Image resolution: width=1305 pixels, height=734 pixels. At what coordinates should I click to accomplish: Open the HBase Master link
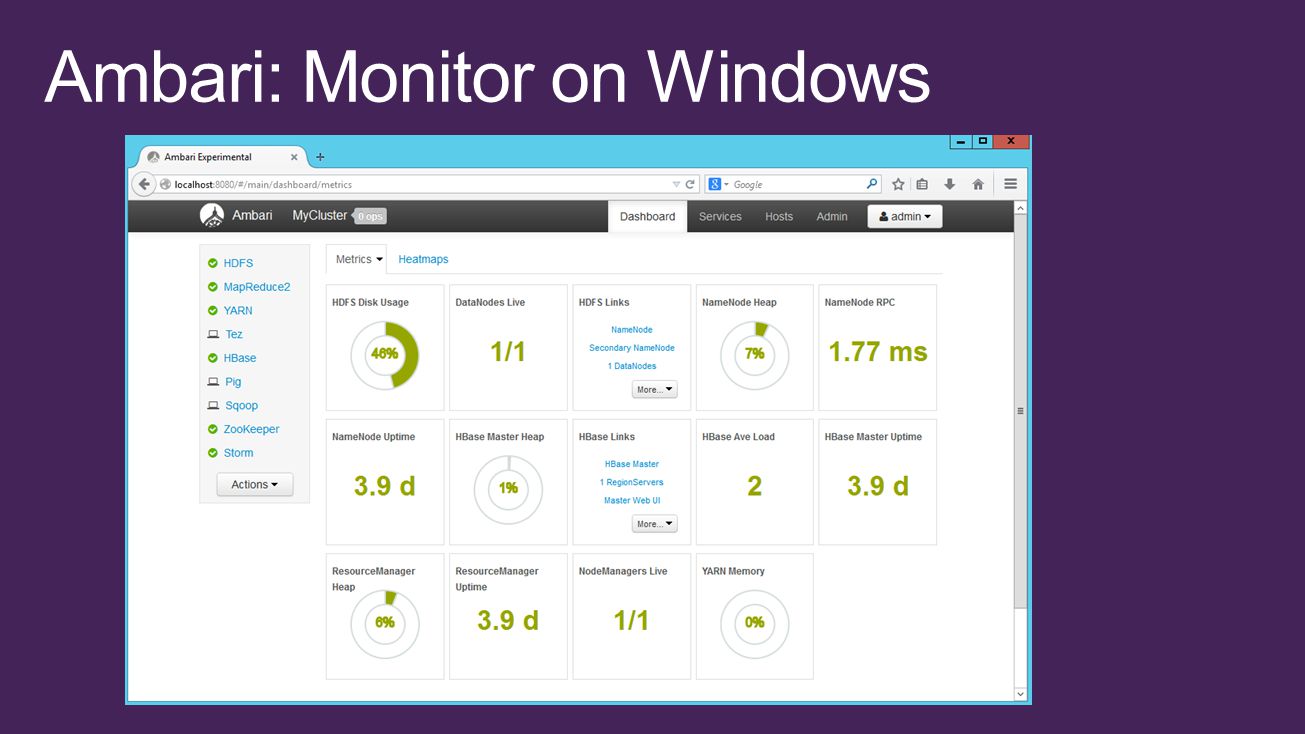coord(632,464)
